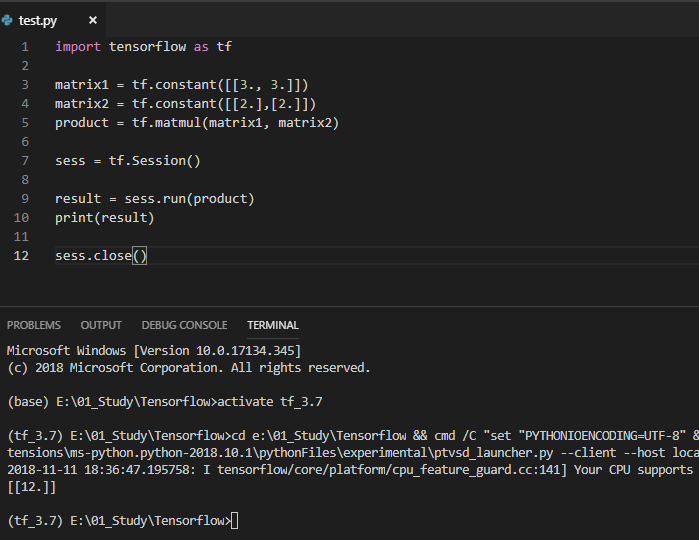Click the 'import' keyword on line 1
The width and height of the screenshot is (699, 540).
[x=78, y=47]
